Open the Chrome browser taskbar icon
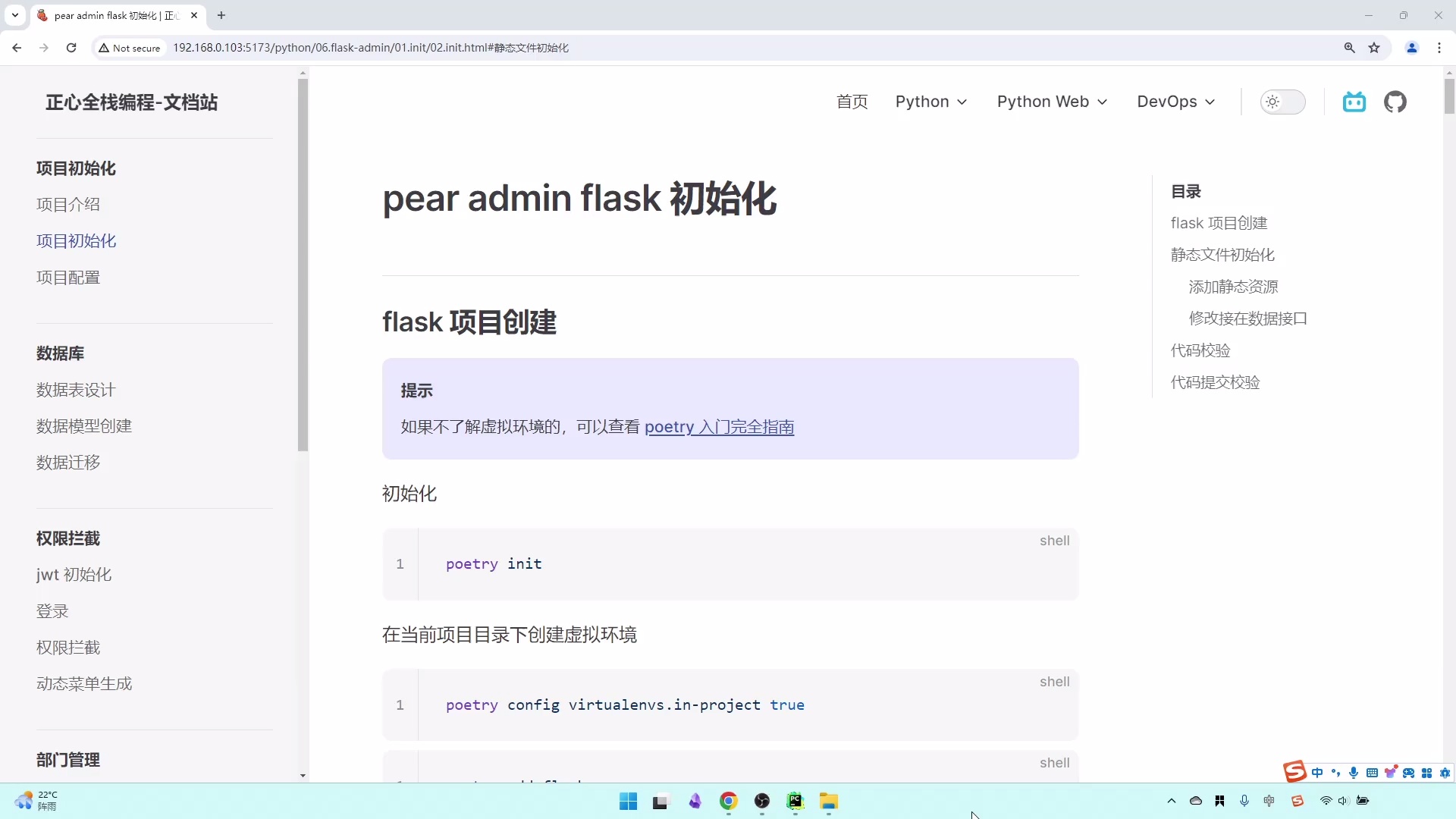1456x819 pixels. [728, 801]
